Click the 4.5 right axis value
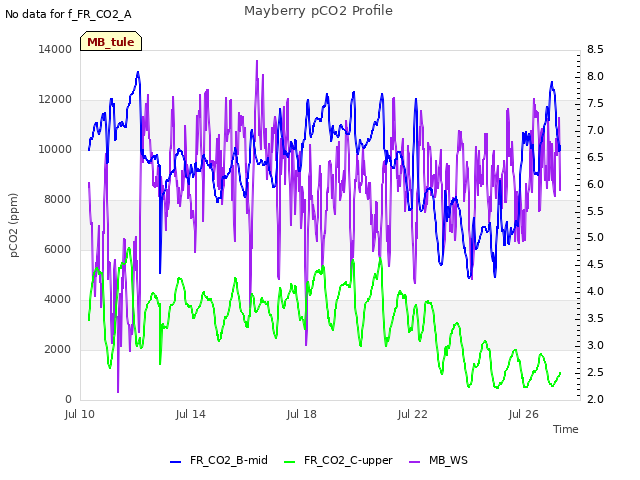The image size is (640, 480). click(595, 264)
